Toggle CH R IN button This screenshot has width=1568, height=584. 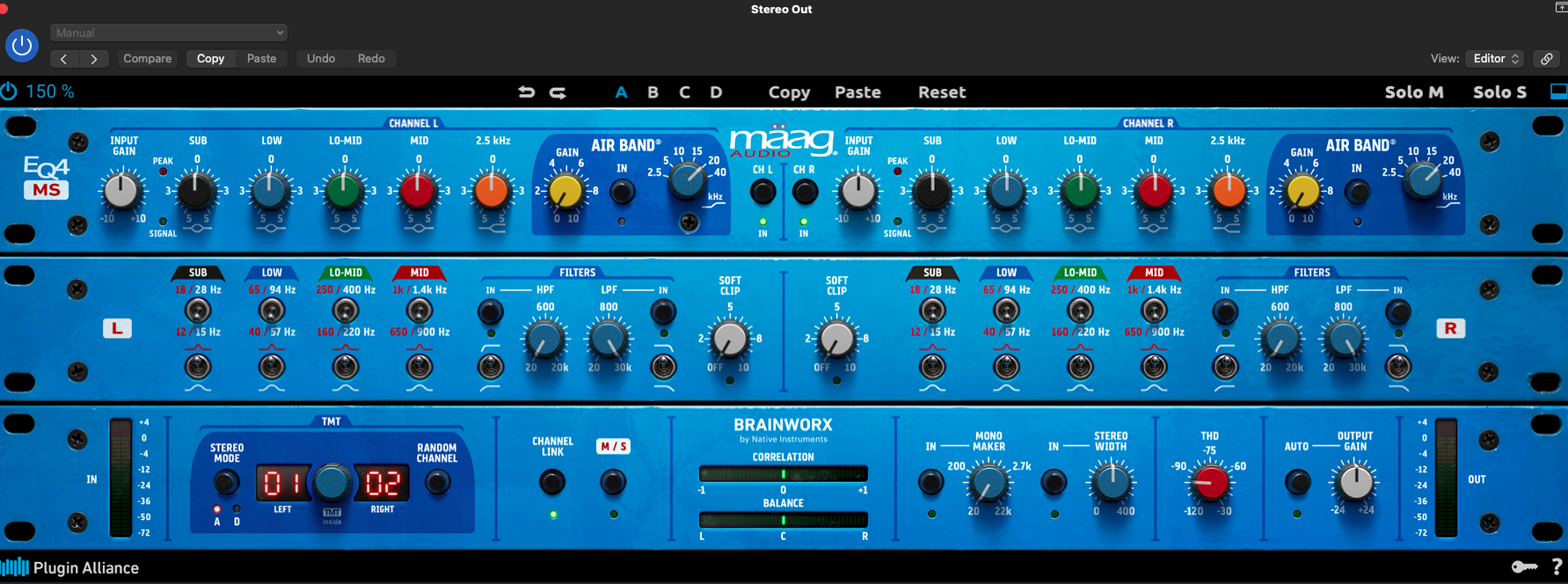[x=804, y=191]
